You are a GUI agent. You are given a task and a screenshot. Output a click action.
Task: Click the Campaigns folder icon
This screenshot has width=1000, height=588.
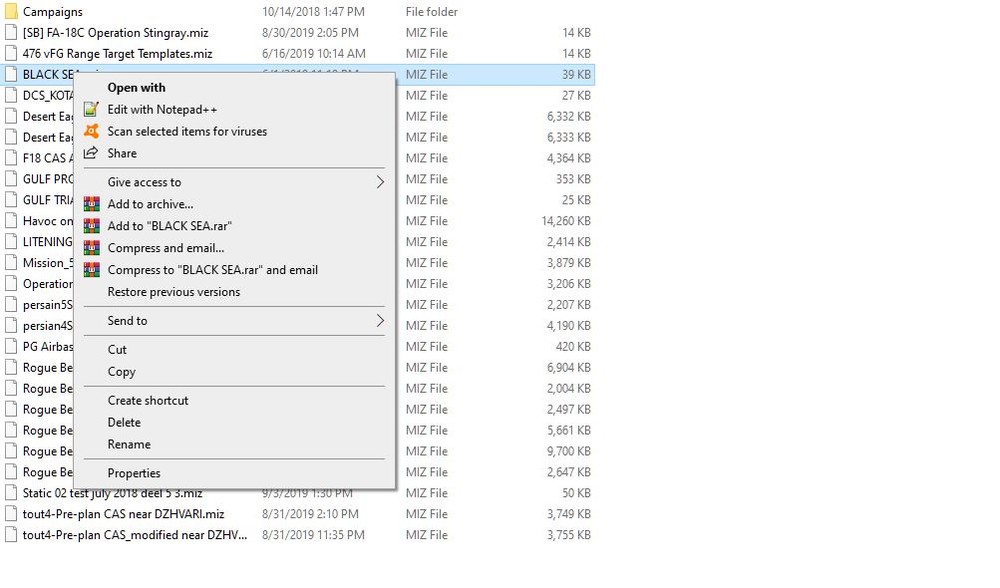coord(11,11)
